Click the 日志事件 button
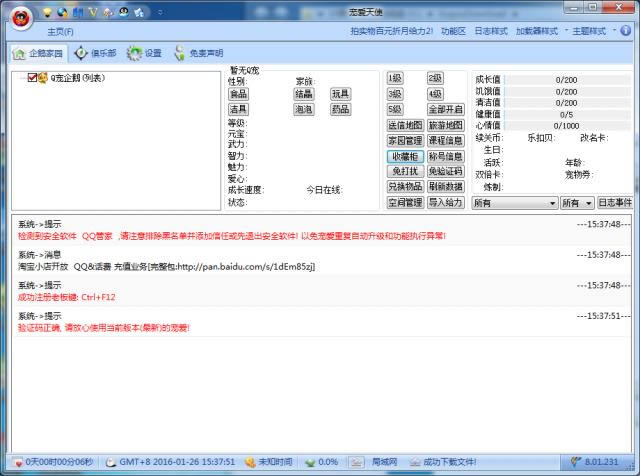Viewport: 640px width, 476px height. (615, 202)
